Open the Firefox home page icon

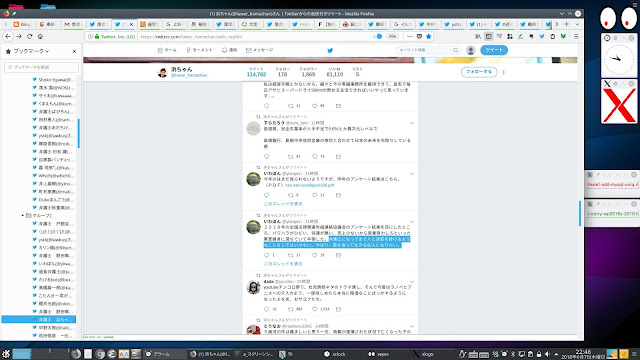pos(40,36)
